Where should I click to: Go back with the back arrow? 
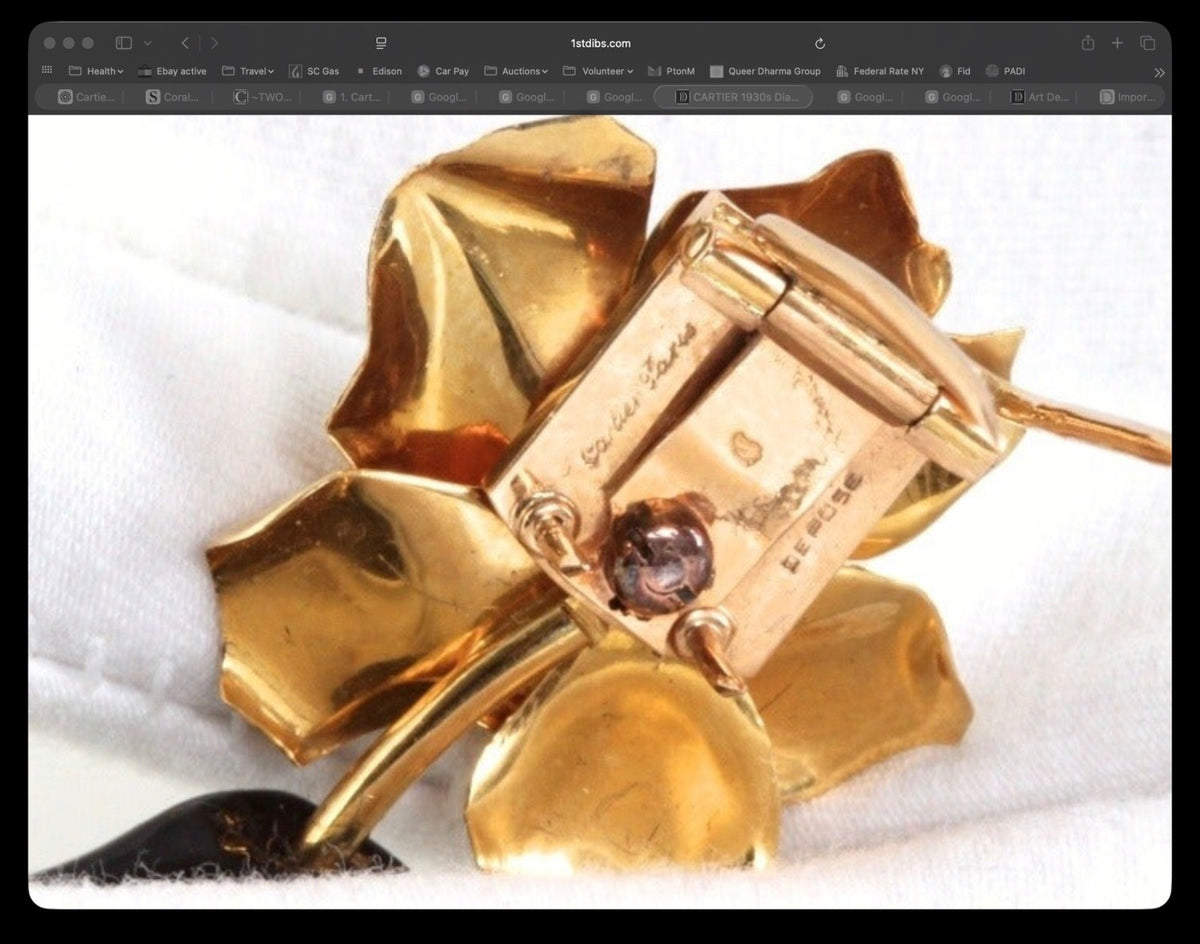pos(185,43)
